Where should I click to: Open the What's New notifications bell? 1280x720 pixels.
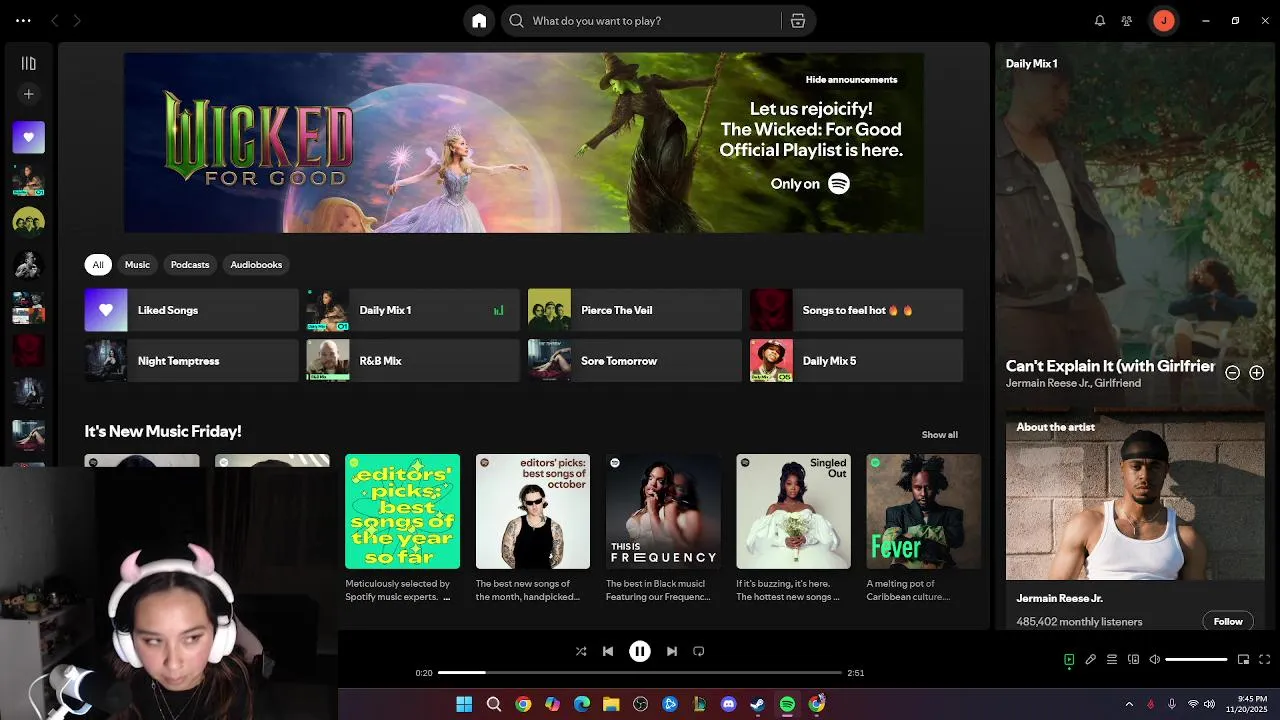click(x=1100, y=20)
